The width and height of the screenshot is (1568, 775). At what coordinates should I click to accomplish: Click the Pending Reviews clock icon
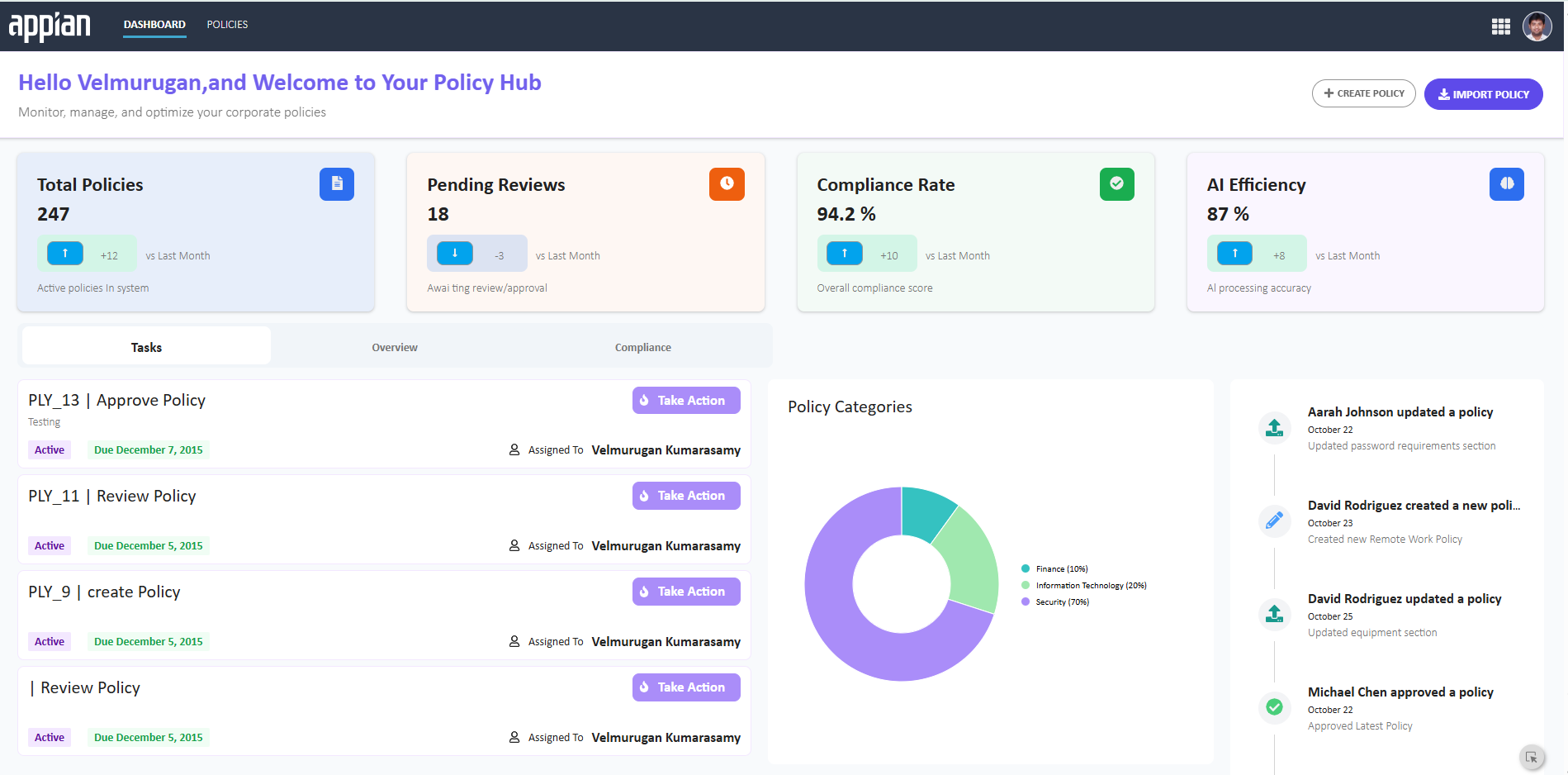726,183
